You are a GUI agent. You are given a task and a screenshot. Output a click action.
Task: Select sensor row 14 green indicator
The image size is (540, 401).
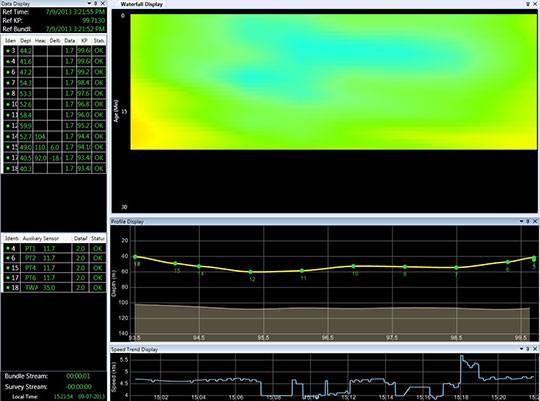[x=8, y=136]
